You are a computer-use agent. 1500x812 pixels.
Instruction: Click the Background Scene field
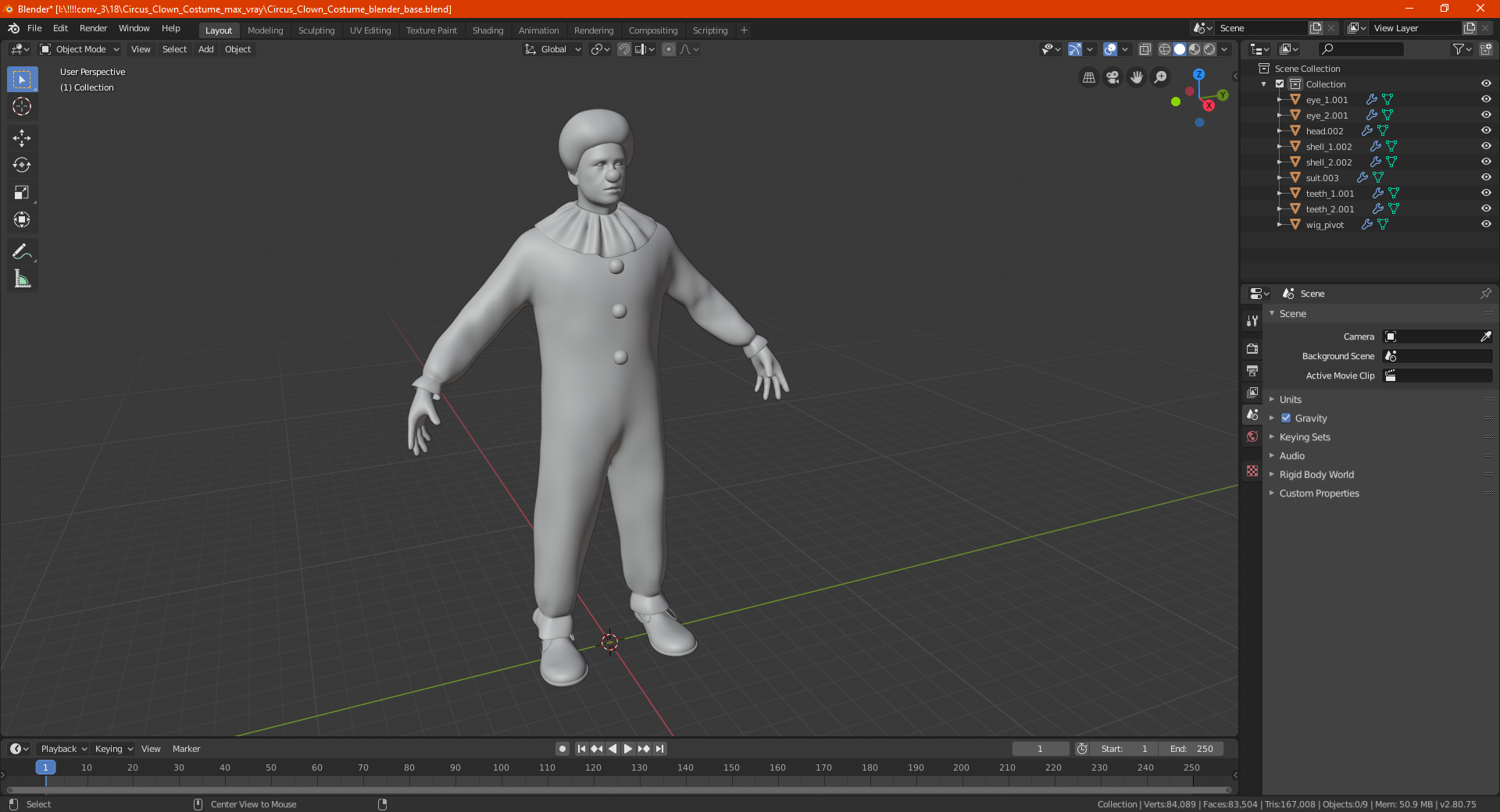[x=1437, y=356]
